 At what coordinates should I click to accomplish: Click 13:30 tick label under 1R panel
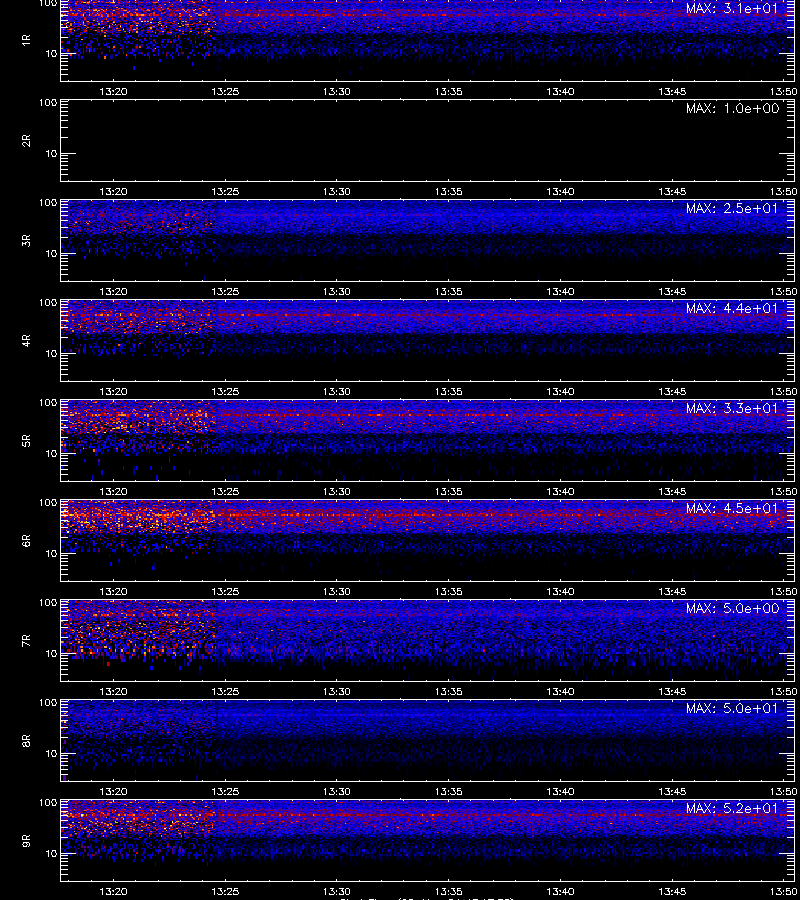[x=336, y=92]
